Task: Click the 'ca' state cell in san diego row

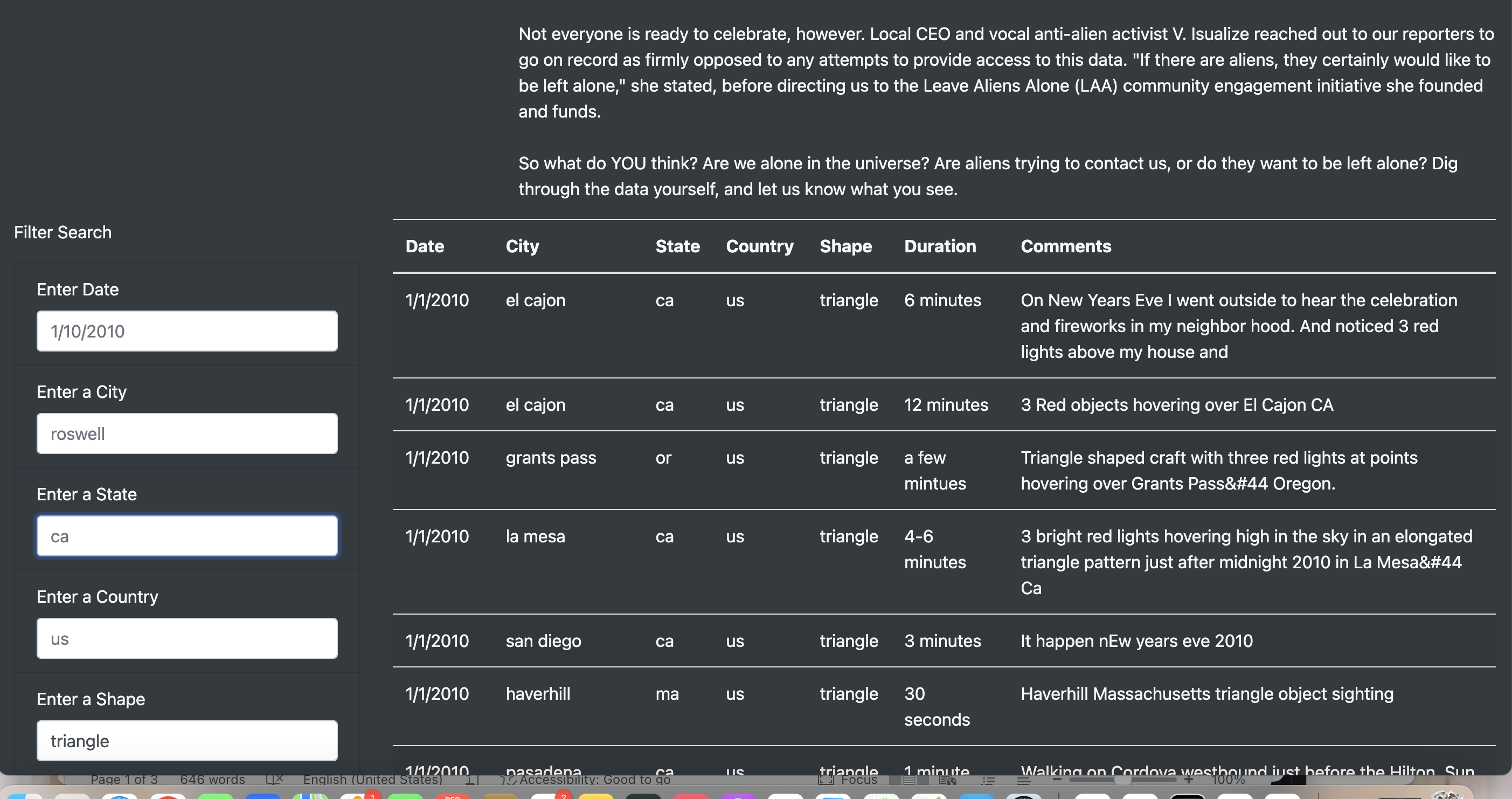Action: [x=664, y=640]
